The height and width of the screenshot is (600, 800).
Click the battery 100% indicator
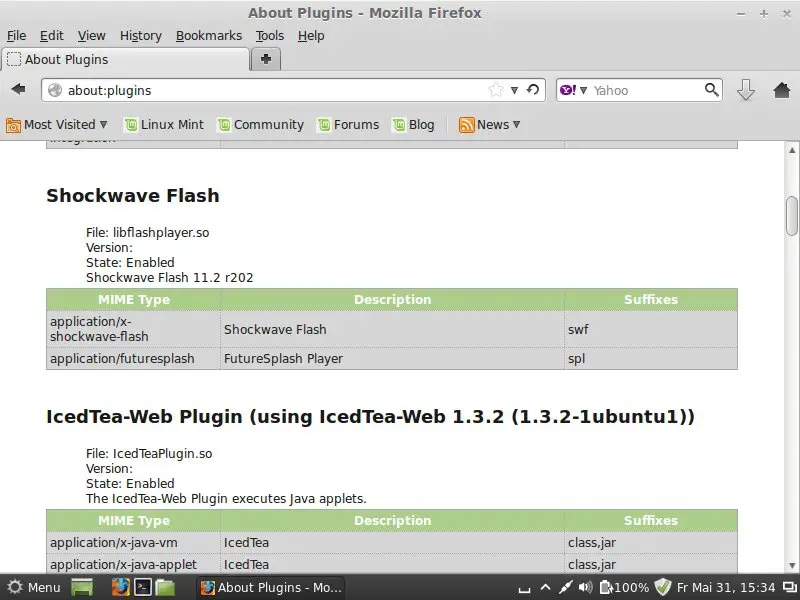click(624, 587)
